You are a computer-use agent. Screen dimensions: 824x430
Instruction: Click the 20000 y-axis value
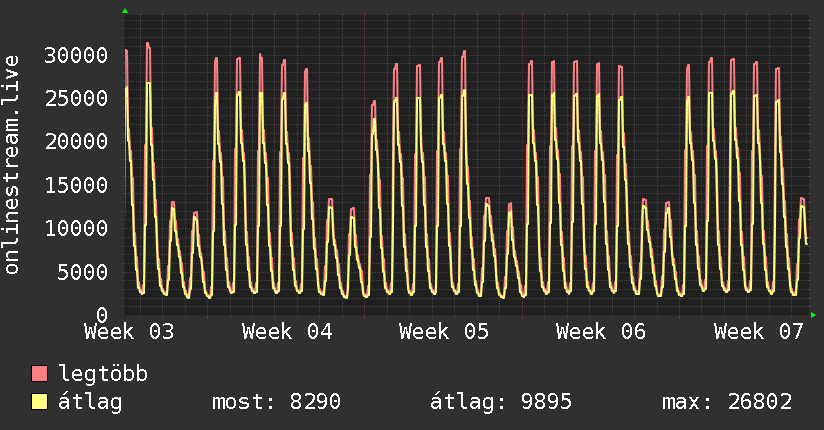pos(76,141)
